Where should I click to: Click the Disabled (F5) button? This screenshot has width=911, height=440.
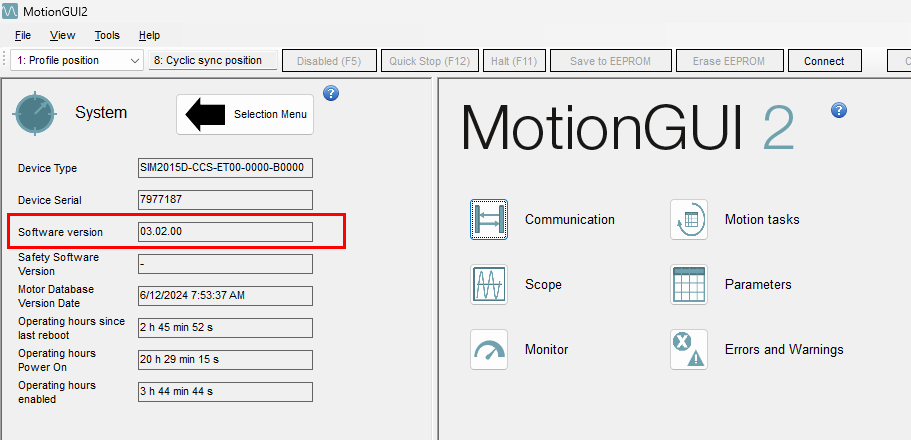click(x=329, y=61)
